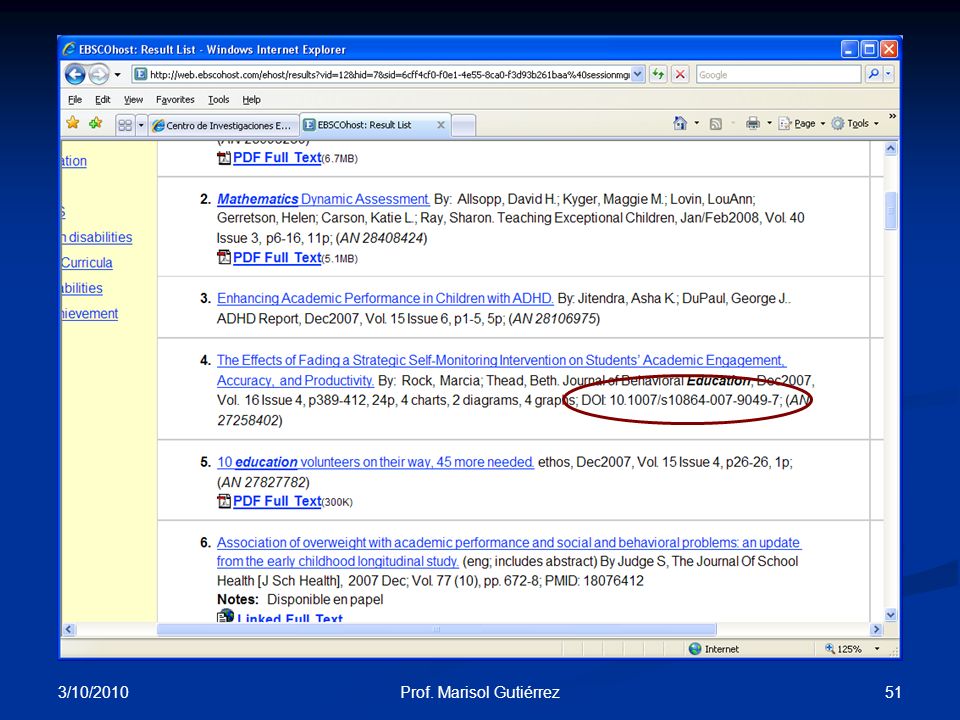Viewport: 960px width, 720px height.
Task: Open The Effects of Fading article link
Action: pyautogui.click(x=501, y=370)
